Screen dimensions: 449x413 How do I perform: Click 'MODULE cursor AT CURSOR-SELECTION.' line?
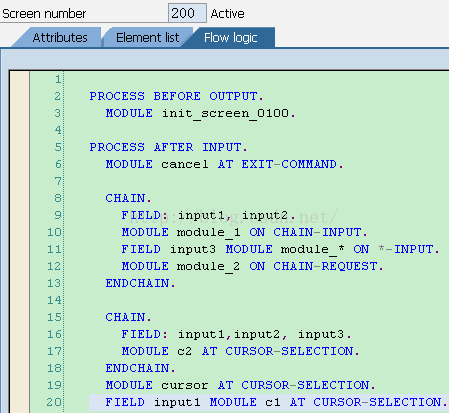240,385
